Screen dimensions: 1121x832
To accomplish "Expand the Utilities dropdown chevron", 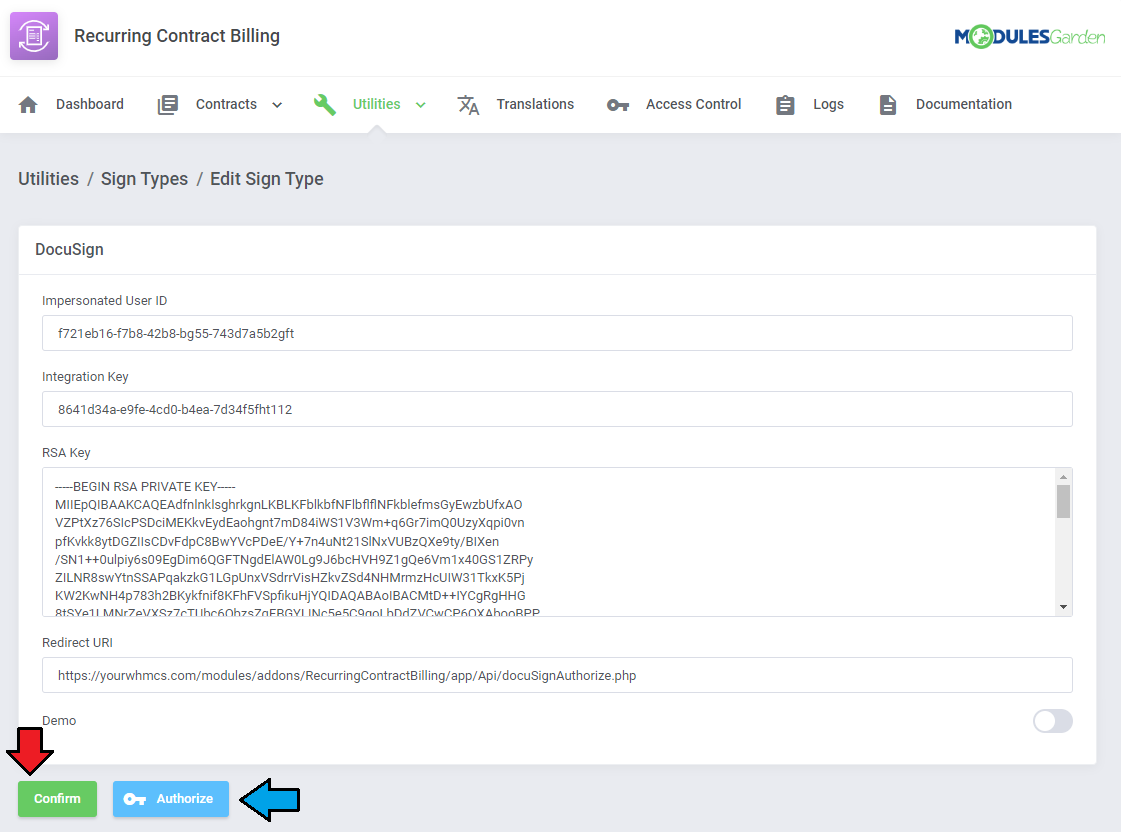I will [421, 105].
